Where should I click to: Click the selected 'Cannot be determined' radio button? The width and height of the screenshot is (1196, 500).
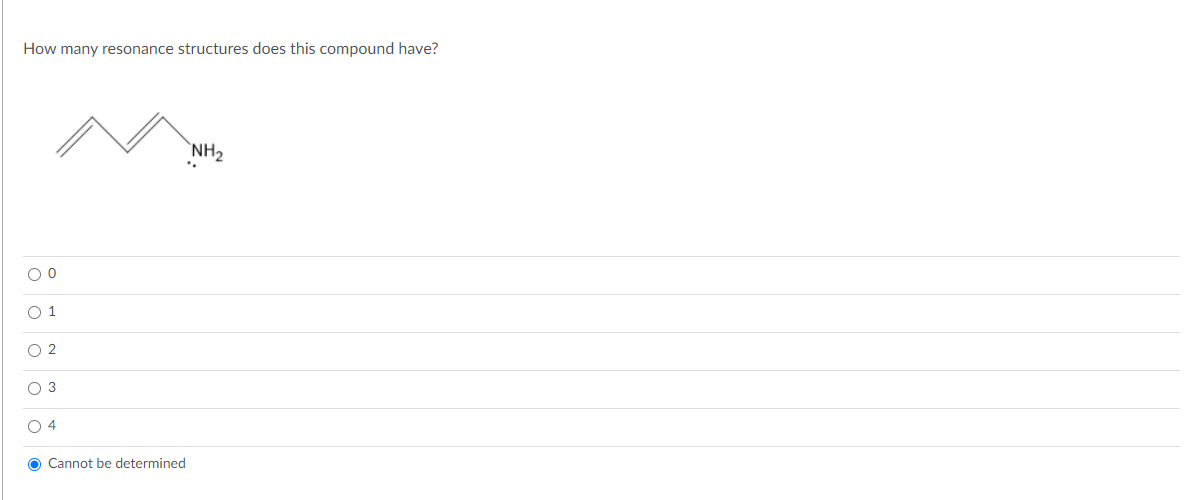[34, 464]
